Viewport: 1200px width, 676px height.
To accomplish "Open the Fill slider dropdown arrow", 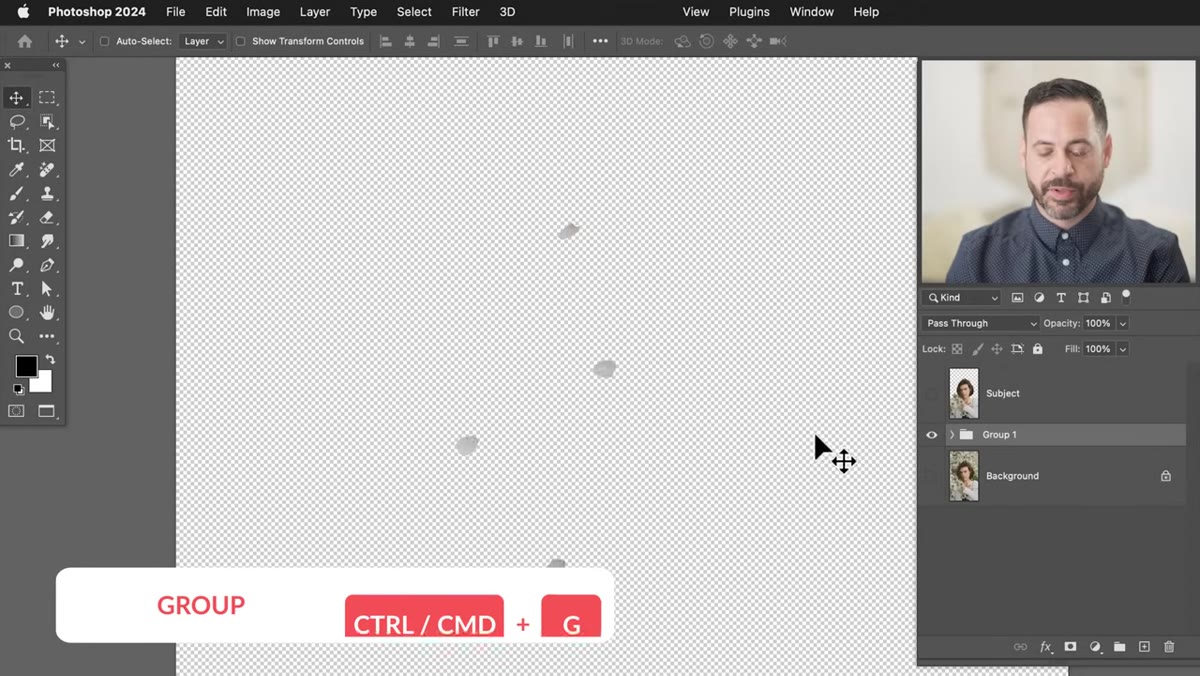I will (1123, 349).
